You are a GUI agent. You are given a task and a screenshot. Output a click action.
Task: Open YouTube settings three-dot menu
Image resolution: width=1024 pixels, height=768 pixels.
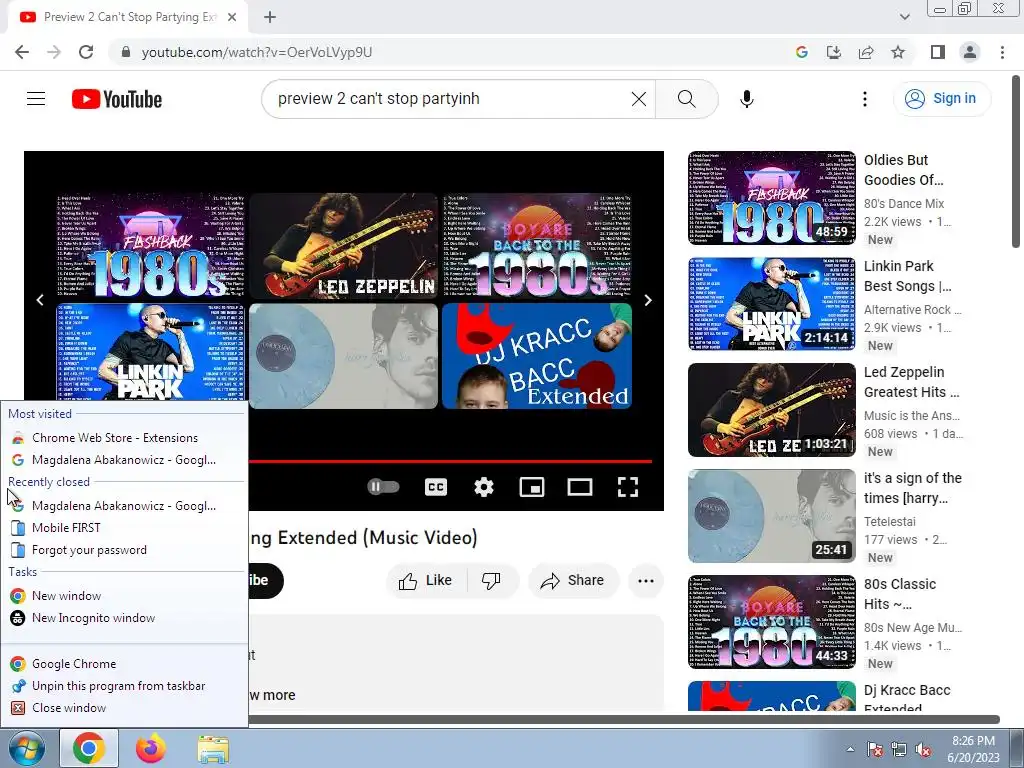point(865,99)
